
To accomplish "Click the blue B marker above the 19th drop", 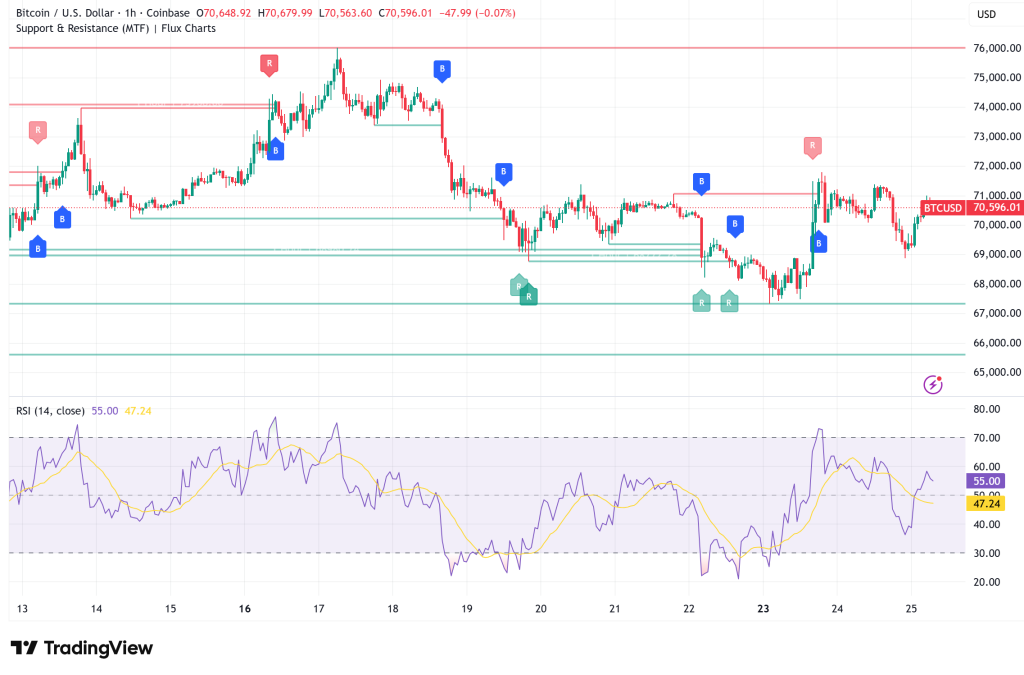I will [x=504, y=173].
